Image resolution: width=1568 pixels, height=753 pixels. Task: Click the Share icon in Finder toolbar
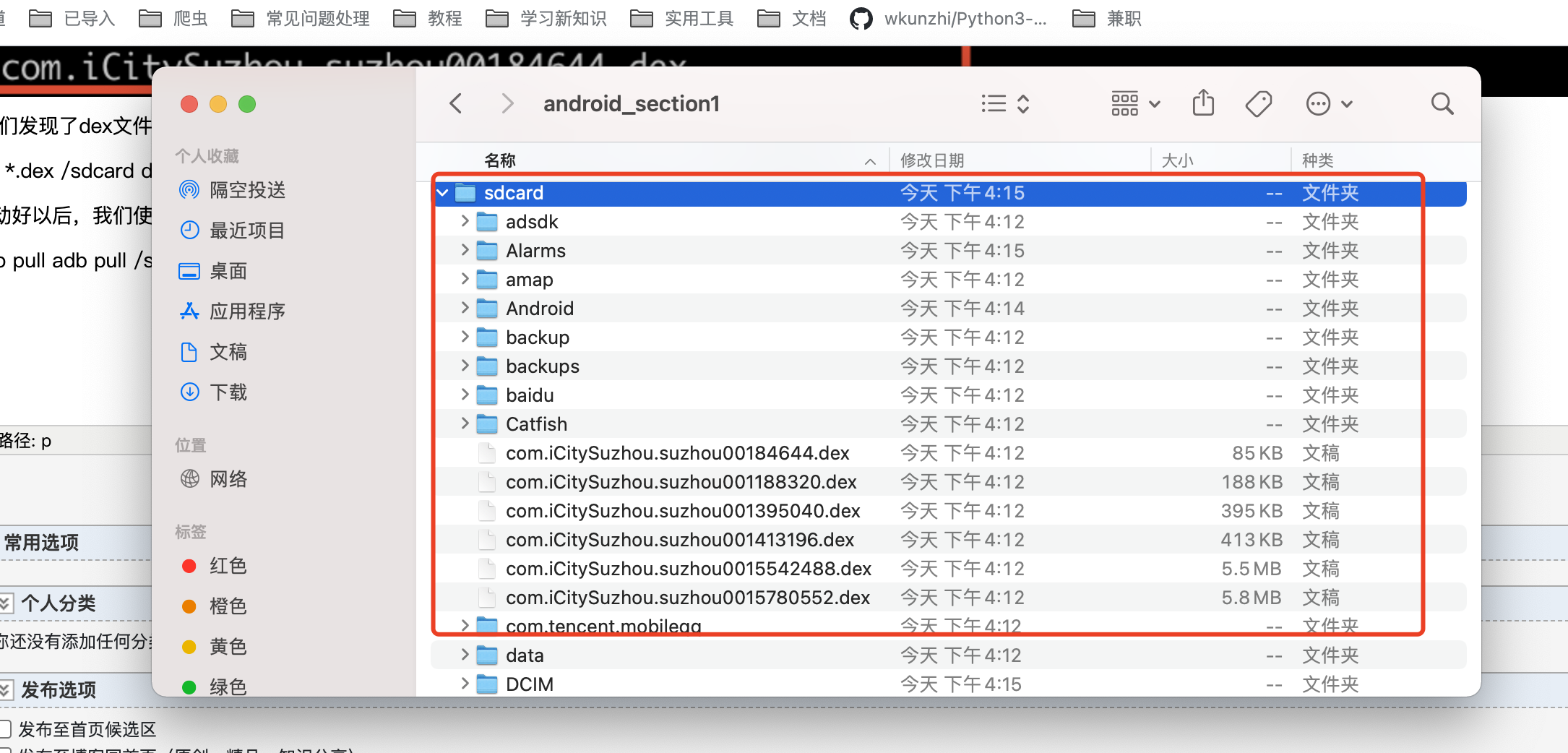[x=1203, y=103]
